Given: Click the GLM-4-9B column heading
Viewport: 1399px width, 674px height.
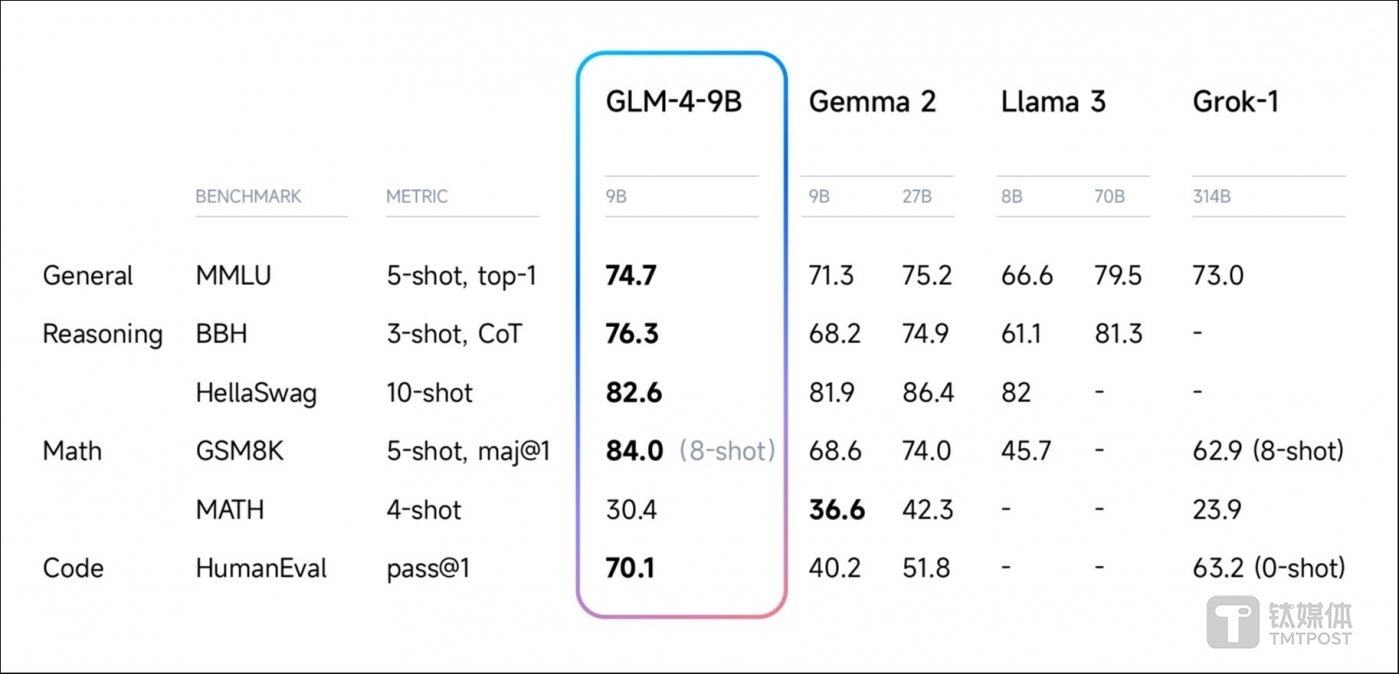Looking at the screenshot, I should click(674, 102).
